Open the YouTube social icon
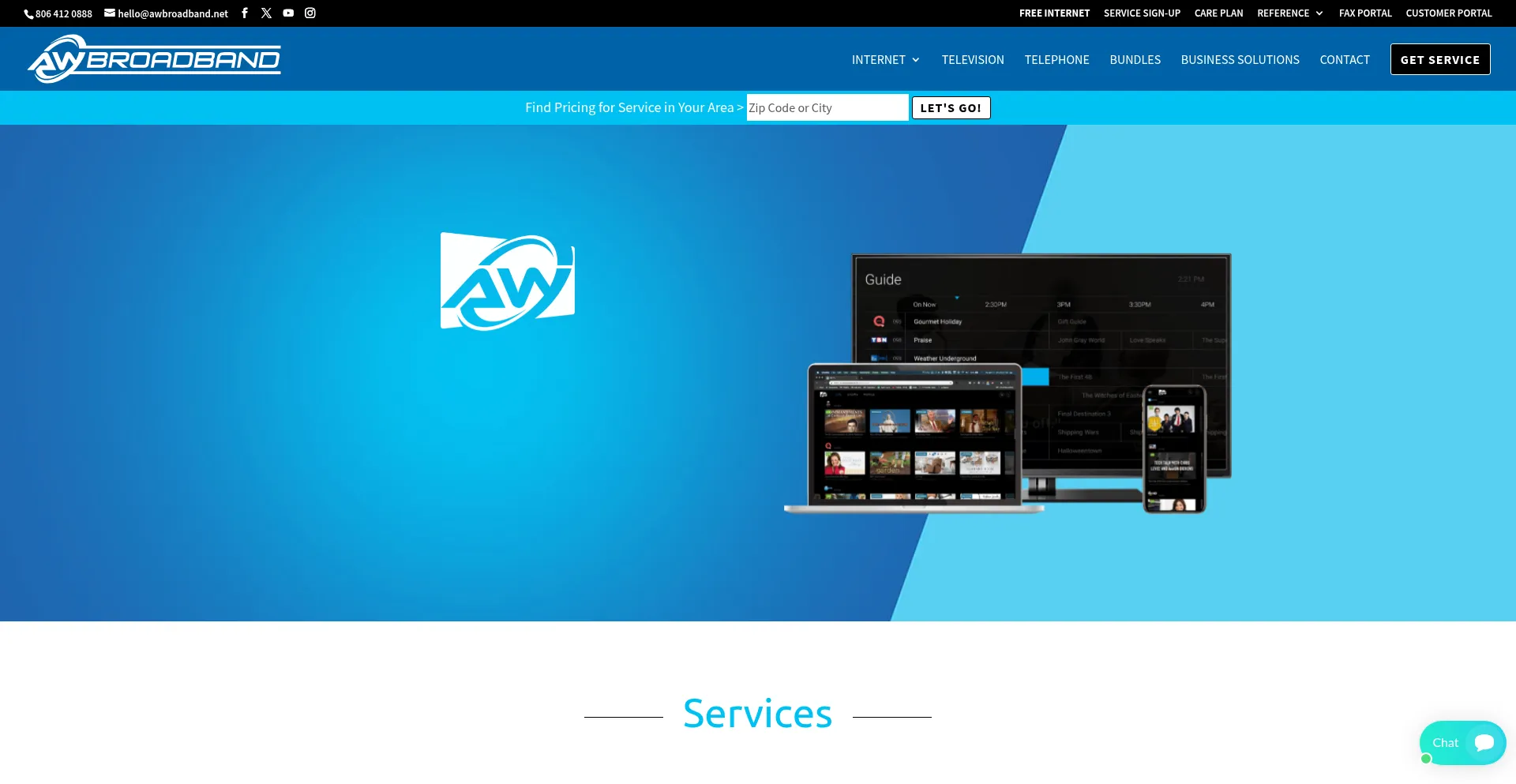 288,13
